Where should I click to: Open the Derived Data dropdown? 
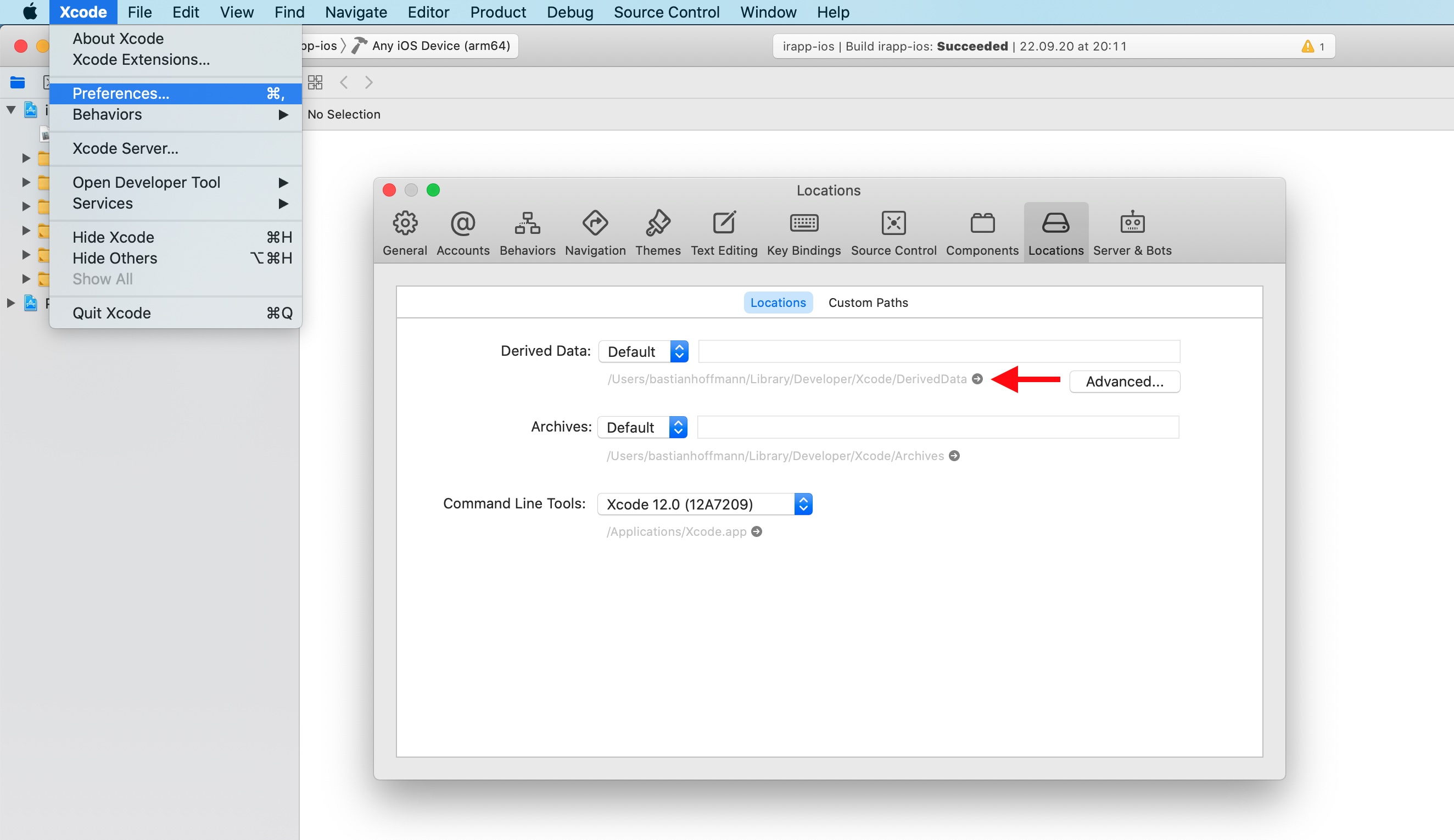(x=644, y=351)
